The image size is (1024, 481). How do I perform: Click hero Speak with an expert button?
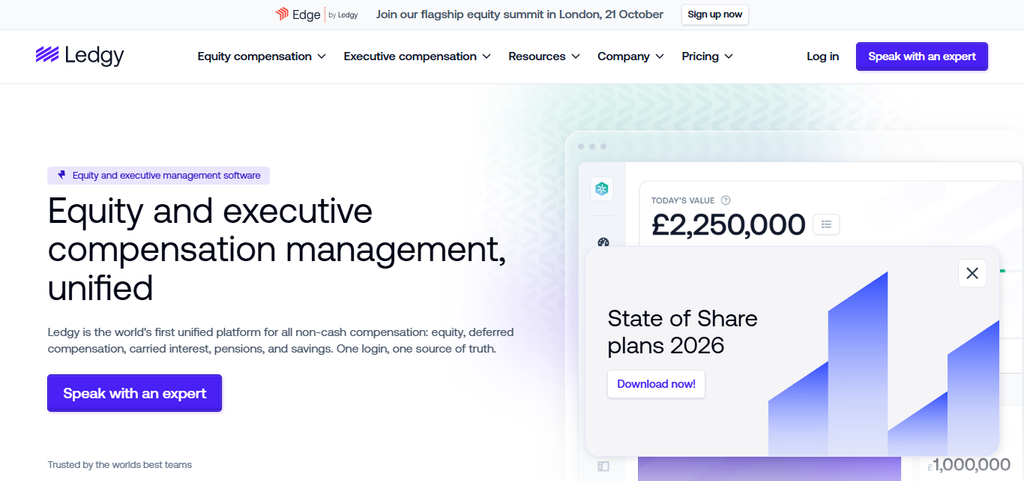coord(135,393)
